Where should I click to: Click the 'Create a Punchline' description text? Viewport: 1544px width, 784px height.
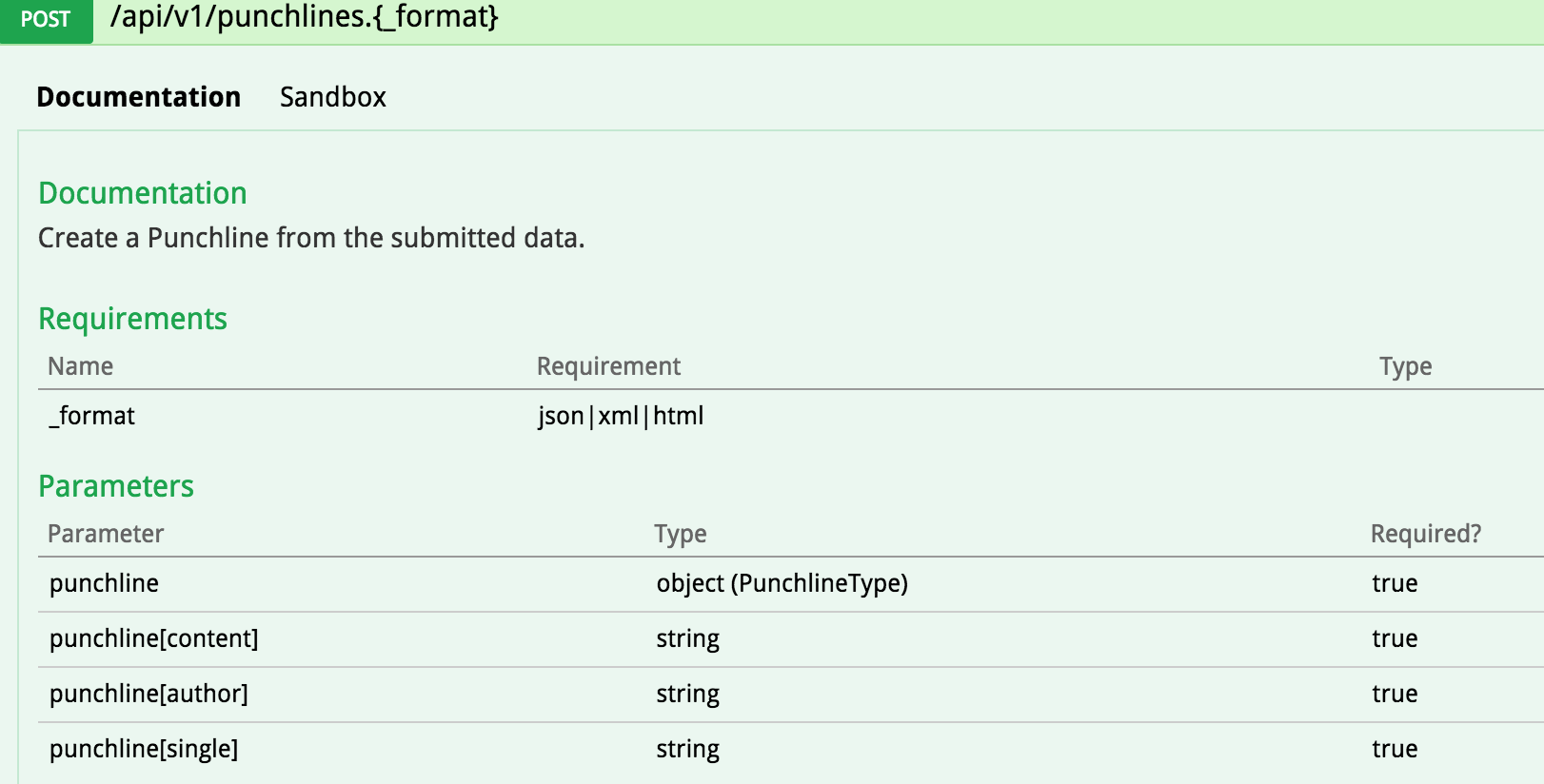click(x=311, y=238)
